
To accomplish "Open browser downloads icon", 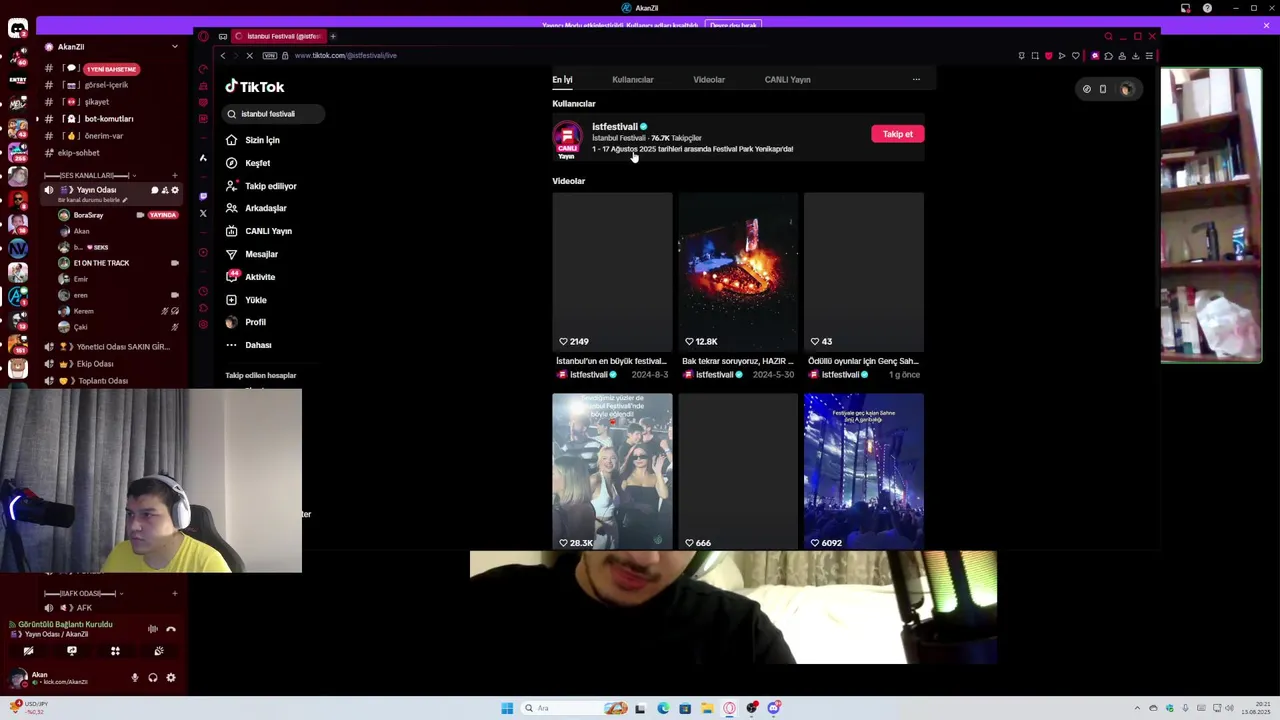I will (1135, 56).
